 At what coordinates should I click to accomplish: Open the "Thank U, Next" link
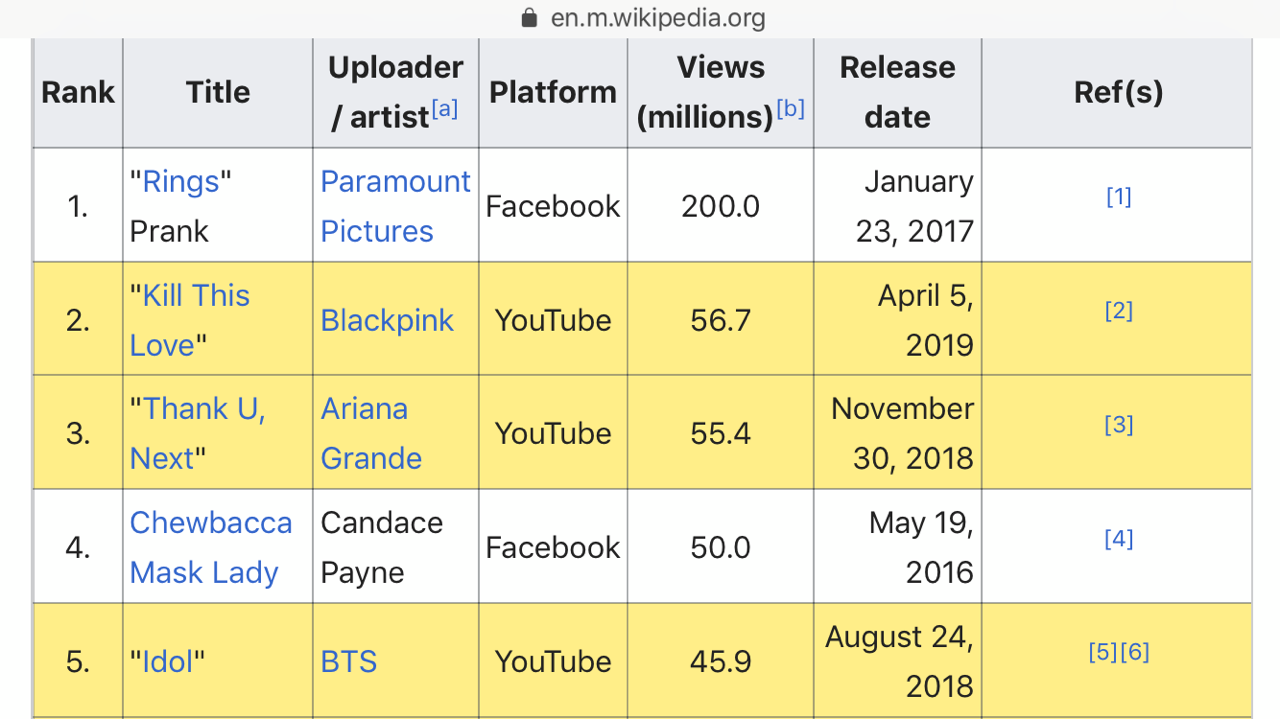[198, 433]
